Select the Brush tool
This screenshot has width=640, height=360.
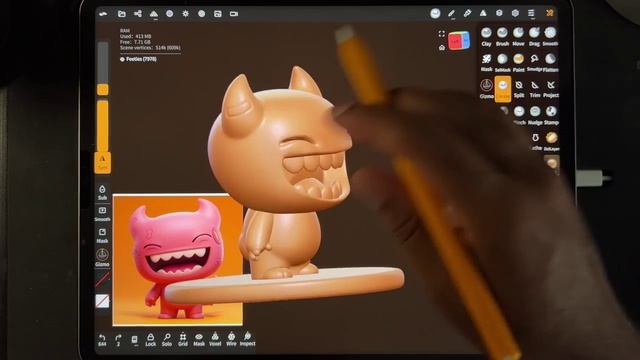tap(502, 36)
